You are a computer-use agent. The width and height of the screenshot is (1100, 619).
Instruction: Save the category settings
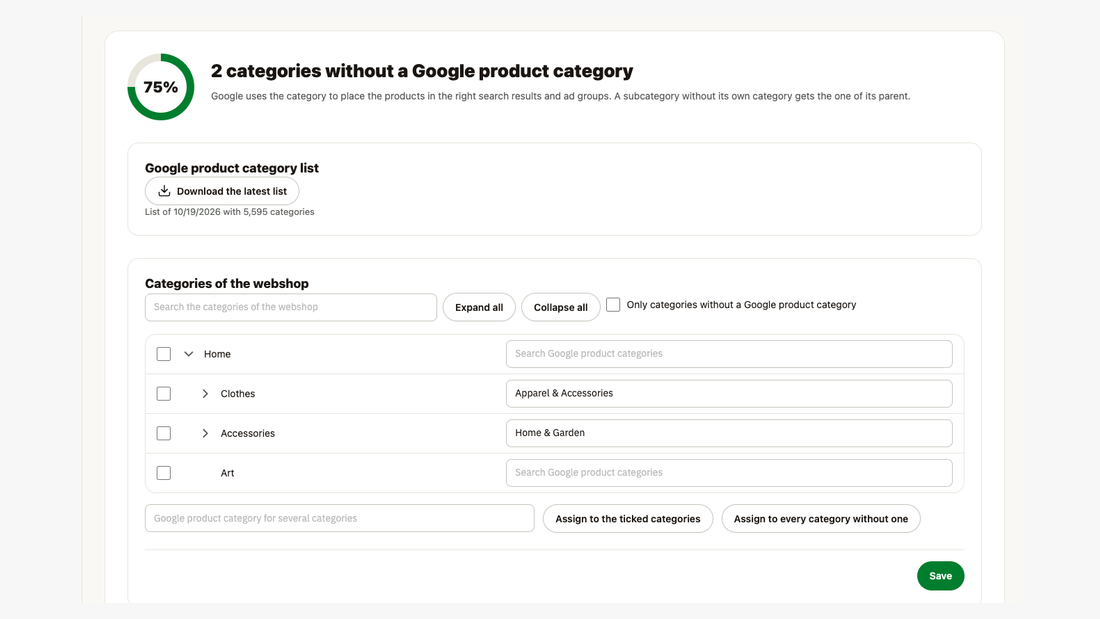pyautogui.click(x=940, y=575)
